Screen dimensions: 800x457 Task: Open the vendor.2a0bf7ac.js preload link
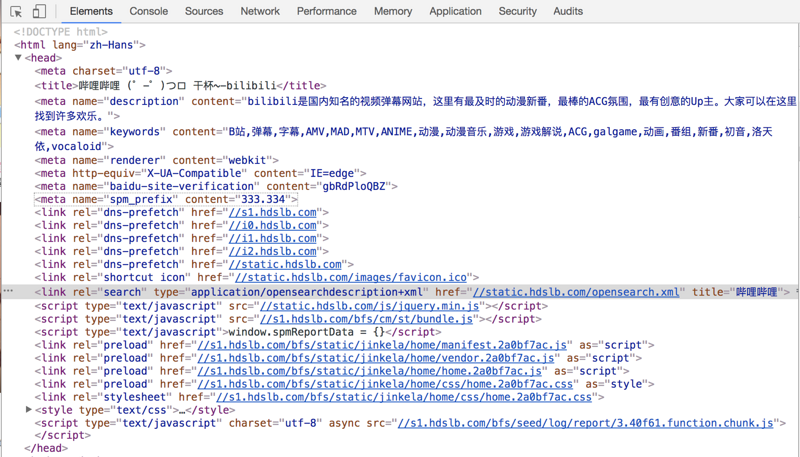click(x=376, y=358)
